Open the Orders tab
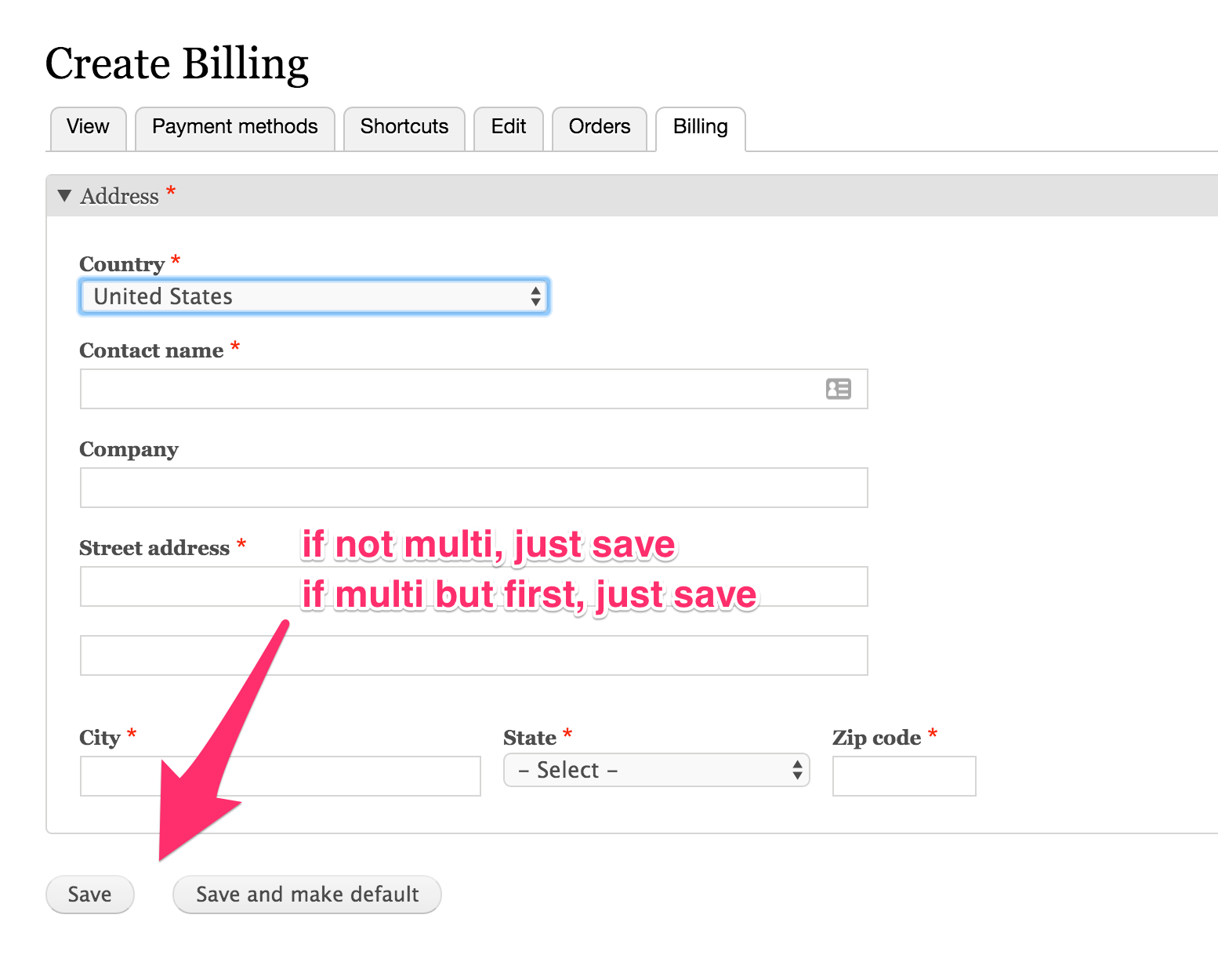 click(600, 127)
